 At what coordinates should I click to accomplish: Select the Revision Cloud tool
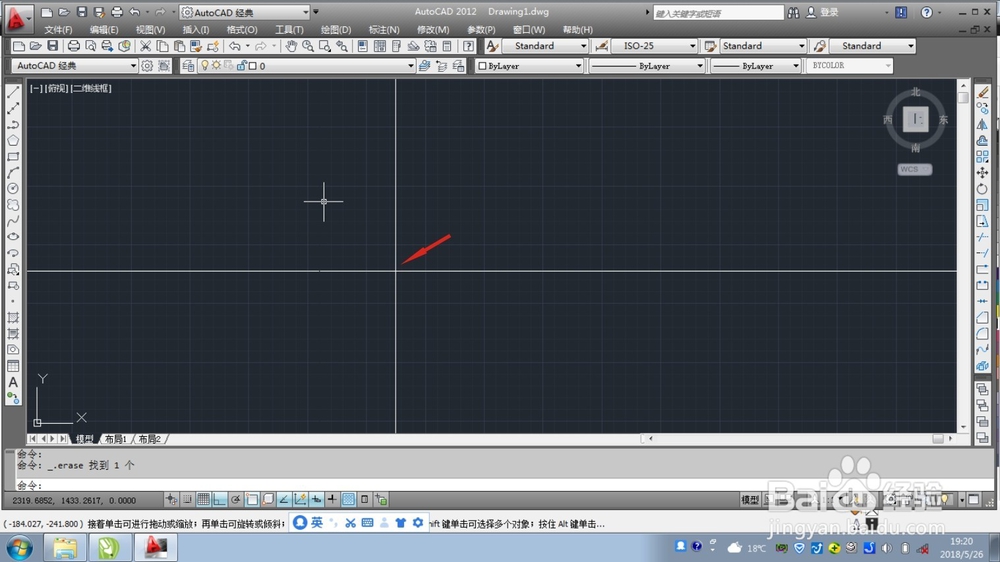click(x=13, y=205)
